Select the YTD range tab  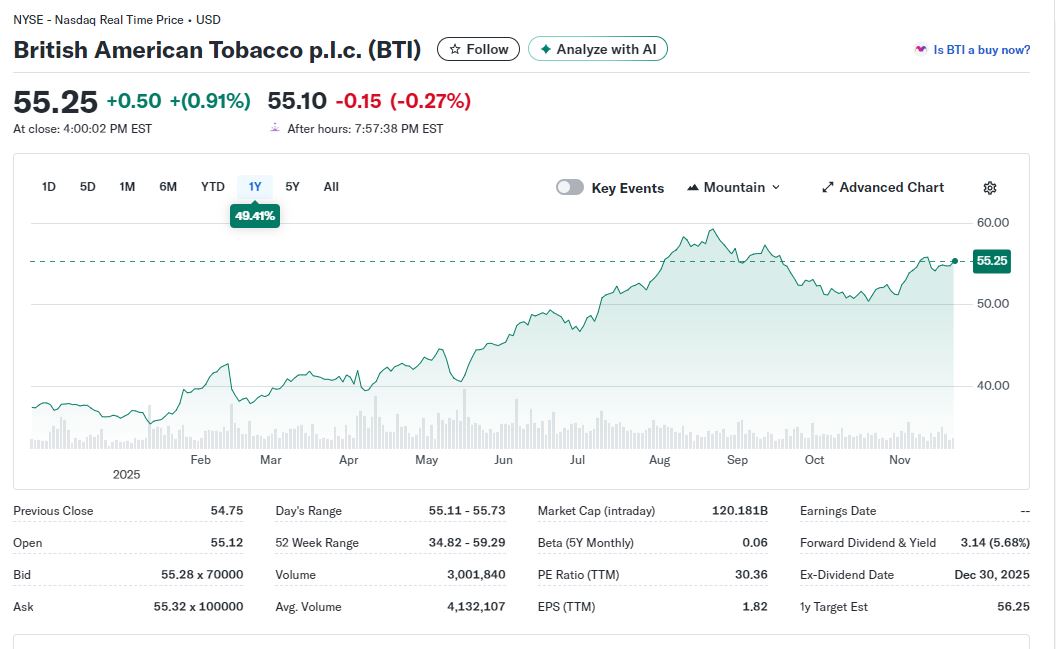pyautogui.click(x=213, y=187)
